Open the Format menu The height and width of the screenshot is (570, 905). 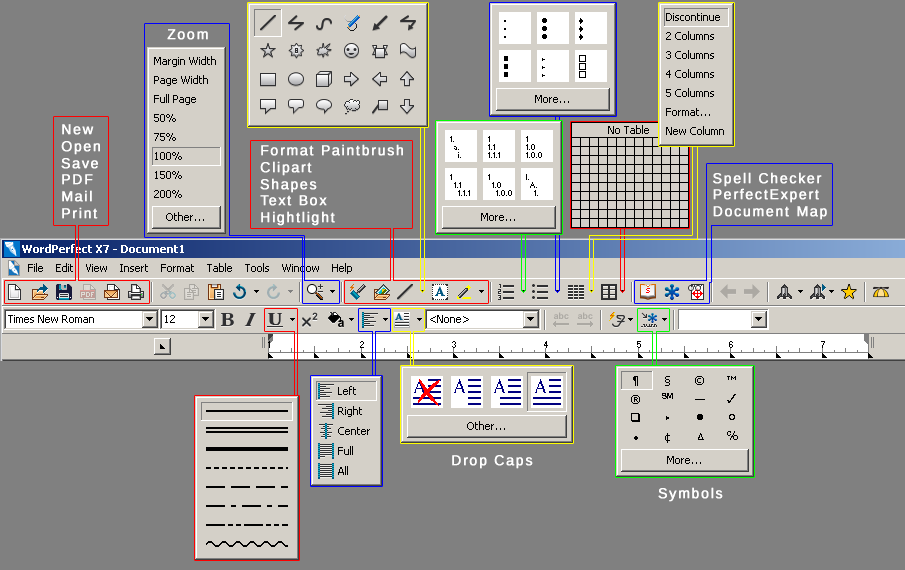click(x=177, y=268)
